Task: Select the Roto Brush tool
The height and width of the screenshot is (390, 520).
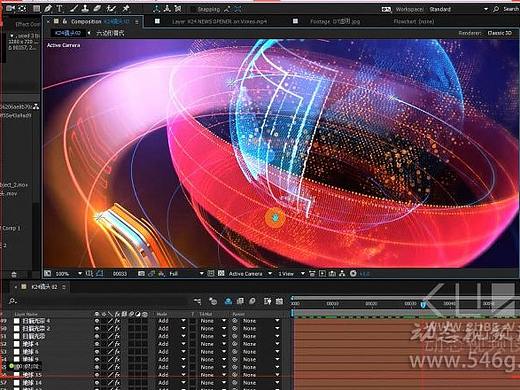Action: tap(111, 9)
